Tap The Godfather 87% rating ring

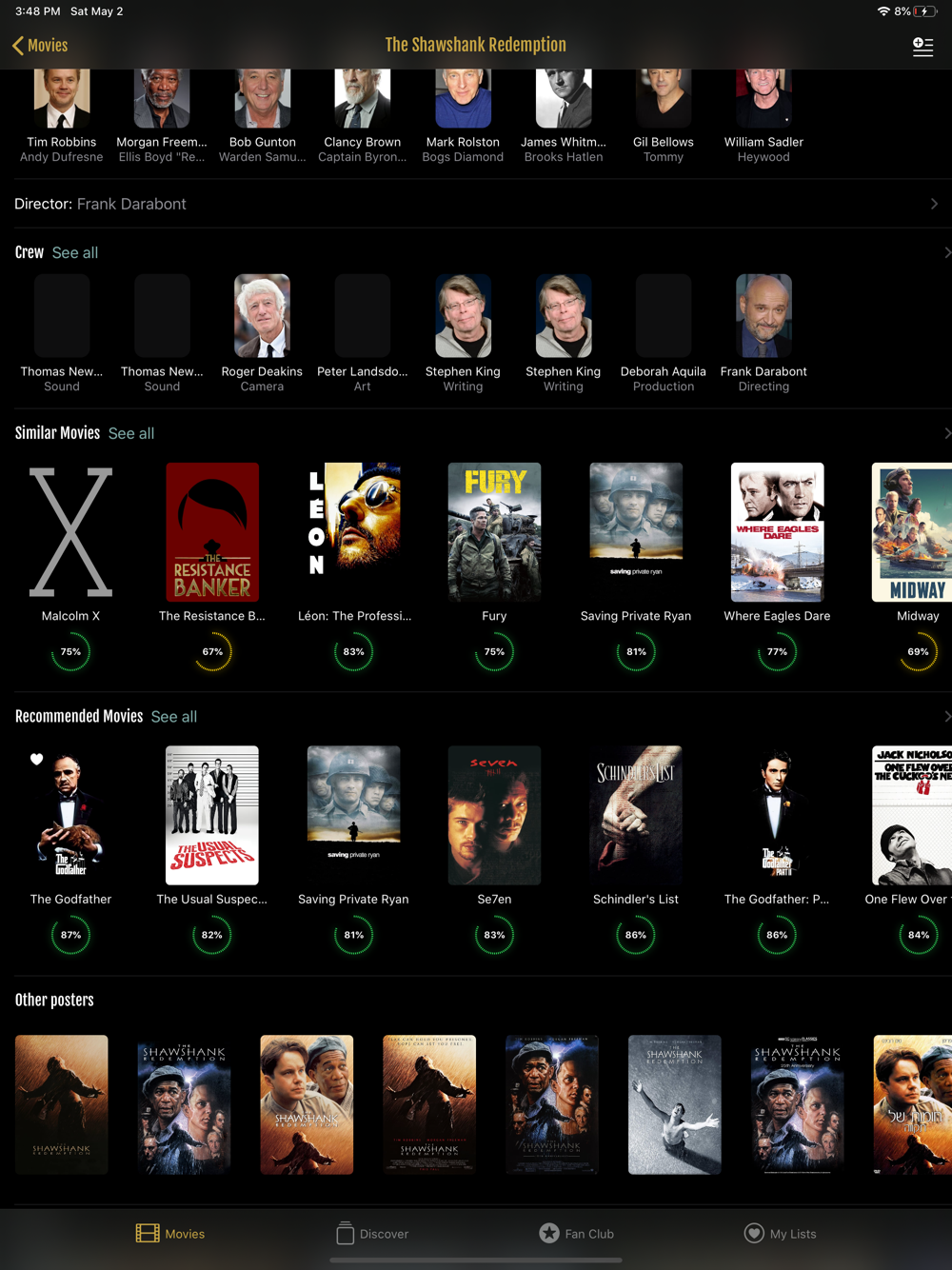[70, 935]
